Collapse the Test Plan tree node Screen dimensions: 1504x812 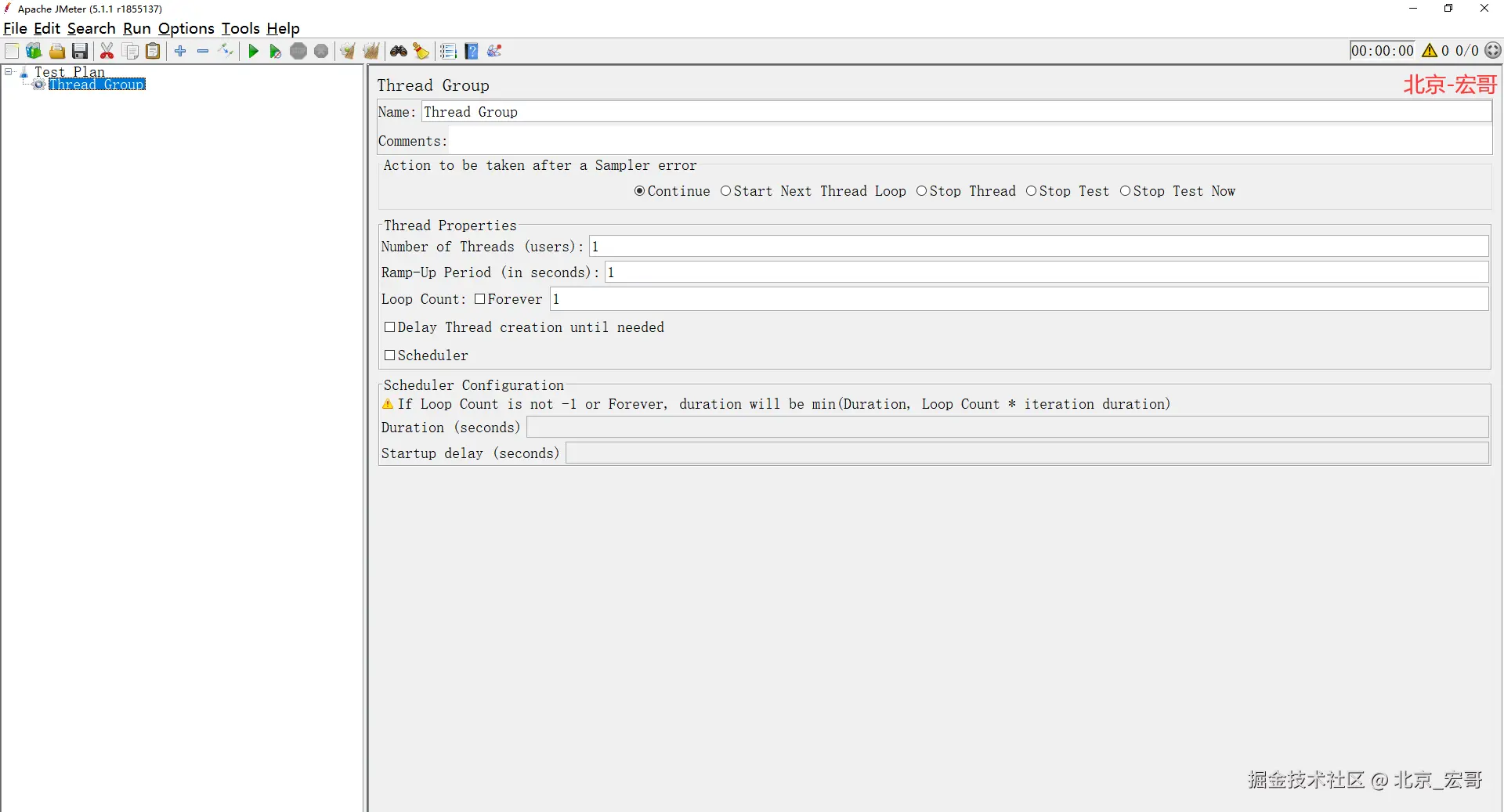pyautogui.click(x=9, y=72)
